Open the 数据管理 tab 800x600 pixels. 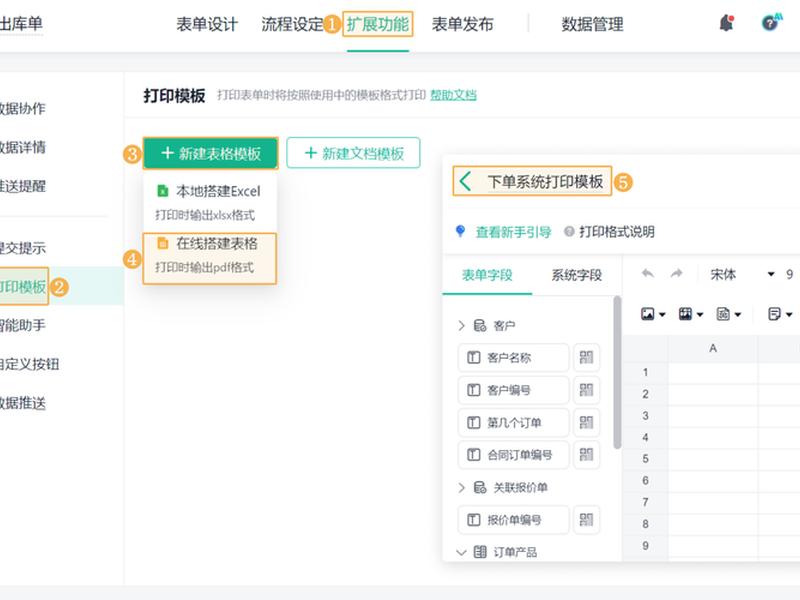592,24
